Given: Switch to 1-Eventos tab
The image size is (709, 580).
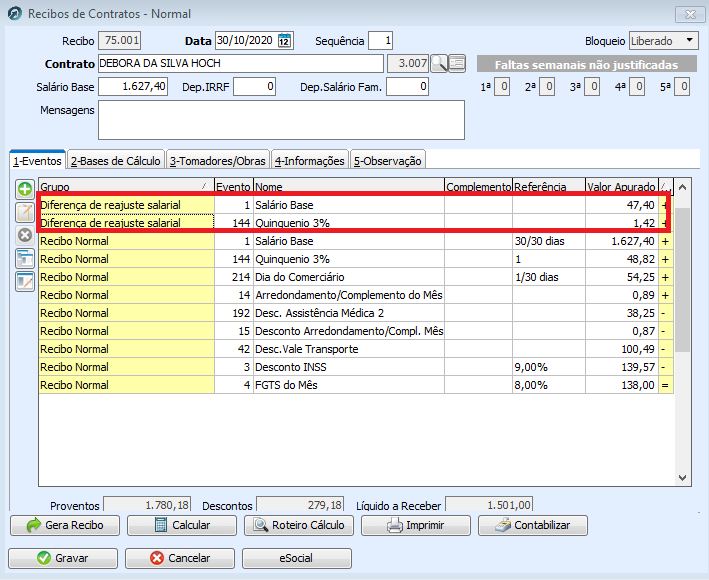Looking at the screenshot, I should tap(38, 161).
